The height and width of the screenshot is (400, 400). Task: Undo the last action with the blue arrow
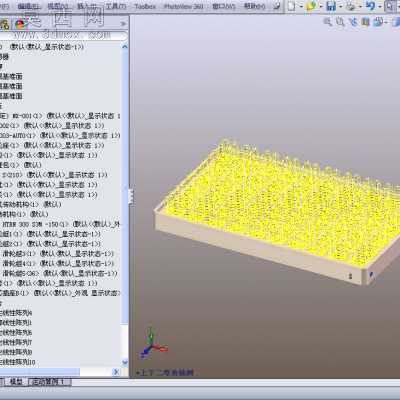pos(370,6)
